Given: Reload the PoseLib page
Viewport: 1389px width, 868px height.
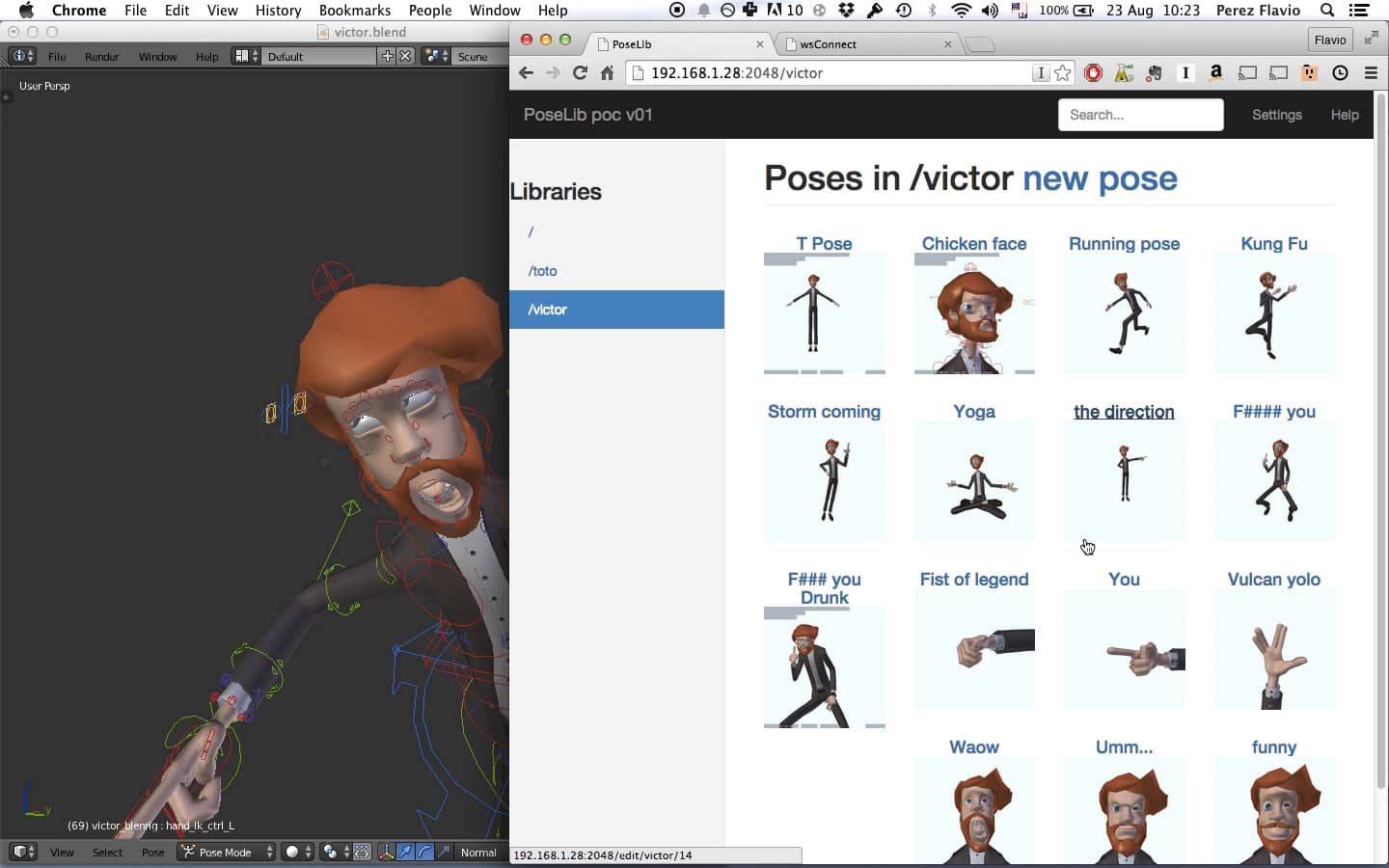Looking at the screenshot, I should 580,72.
